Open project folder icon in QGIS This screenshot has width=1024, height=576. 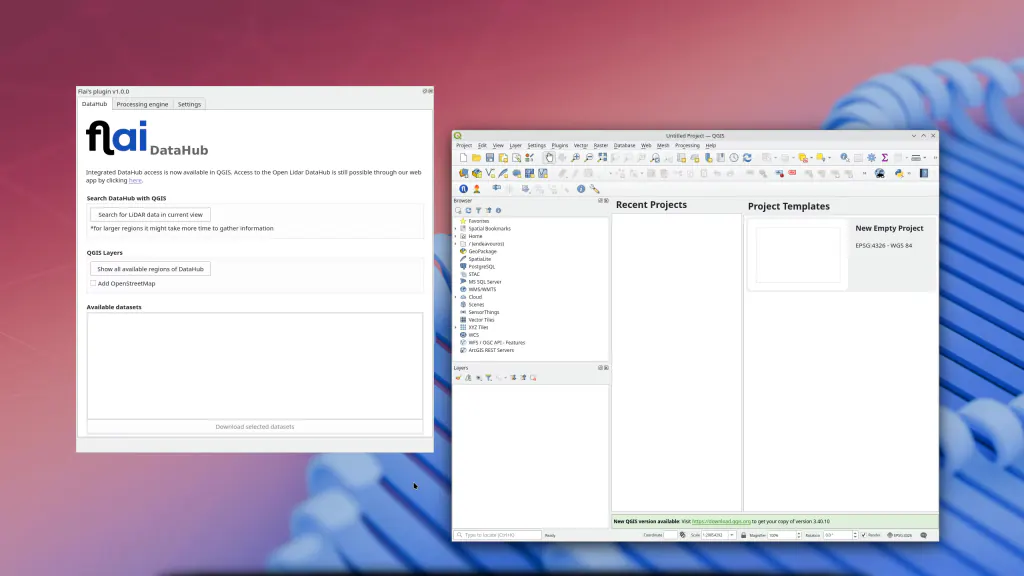click(x=476, y=158)
